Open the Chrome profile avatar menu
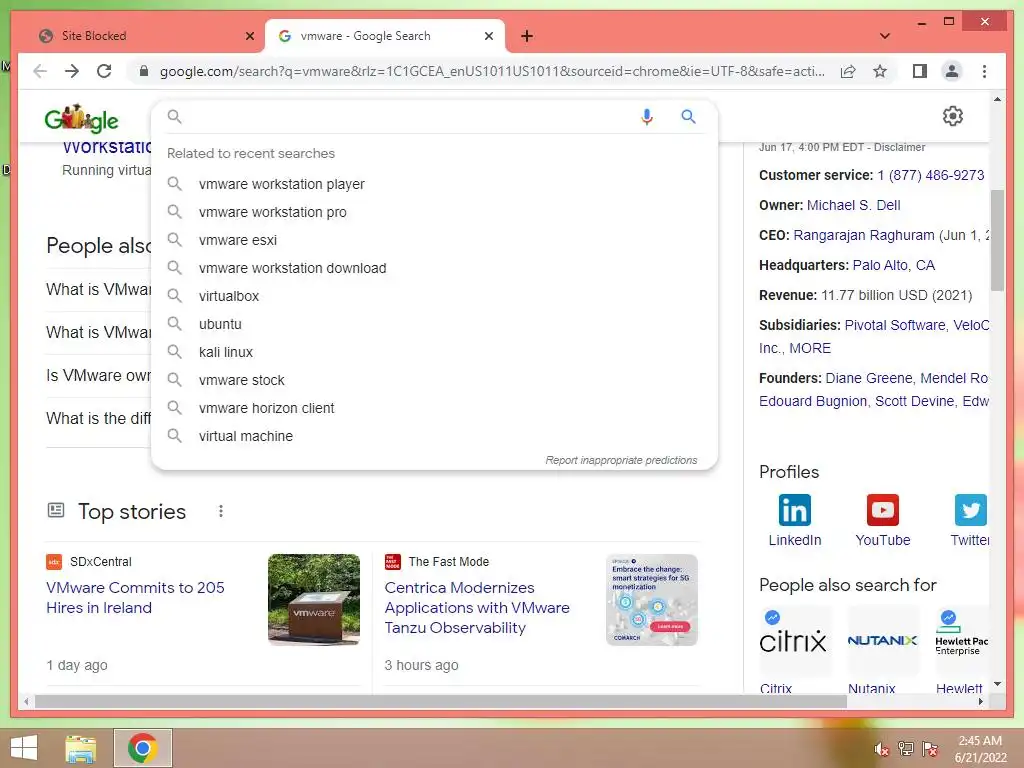The image size is (1024, 768). tap(952, 71)
